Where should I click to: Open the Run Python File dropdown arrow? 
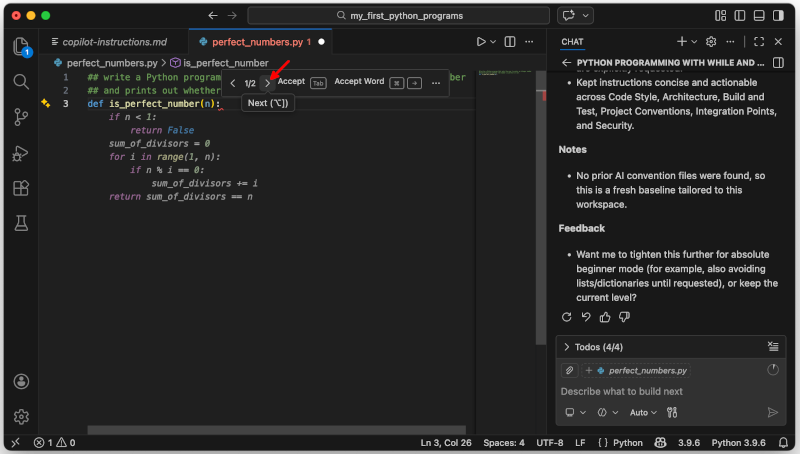tap(493, 42)
